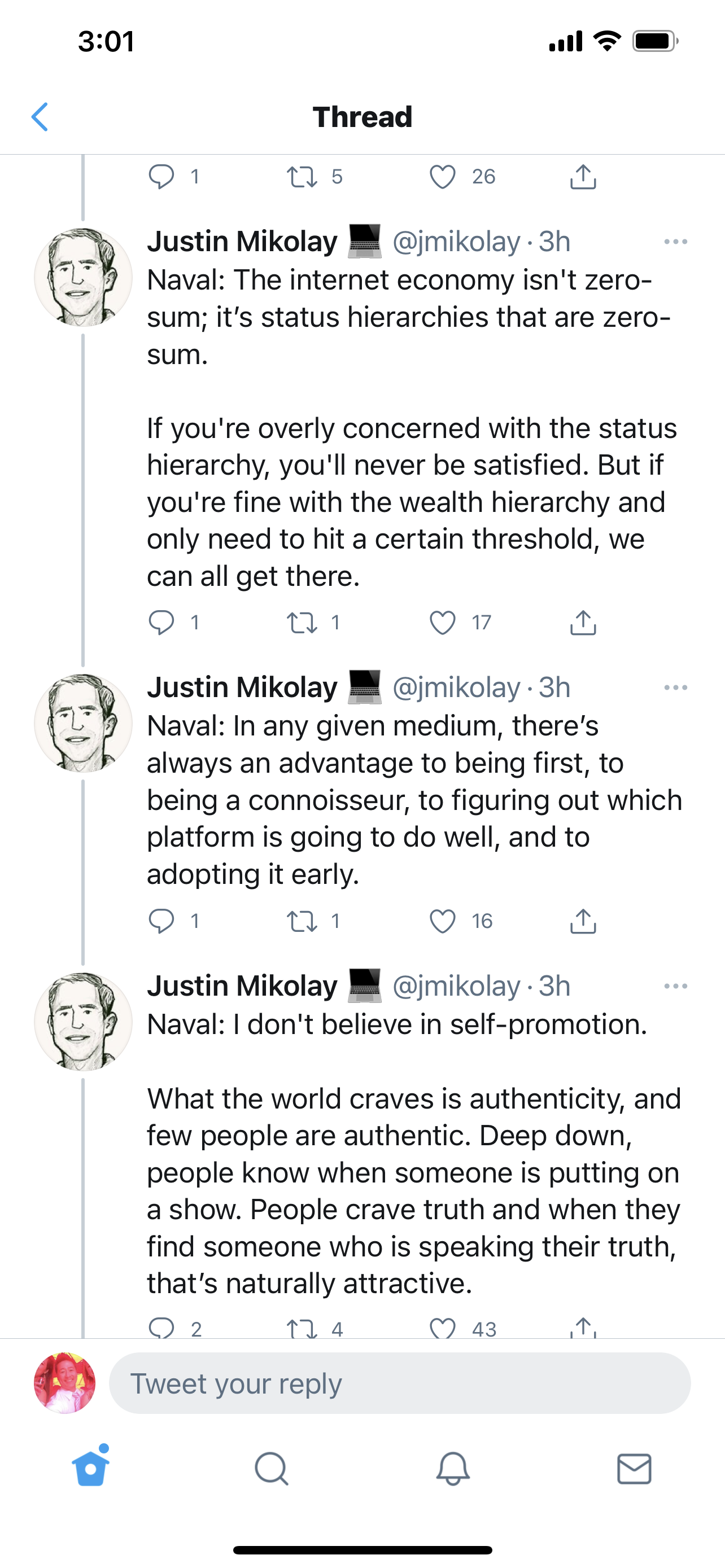Open more options on 'any given medium' tweet
Viewport: 725px width, 1568px height.
tap(675, 687)
